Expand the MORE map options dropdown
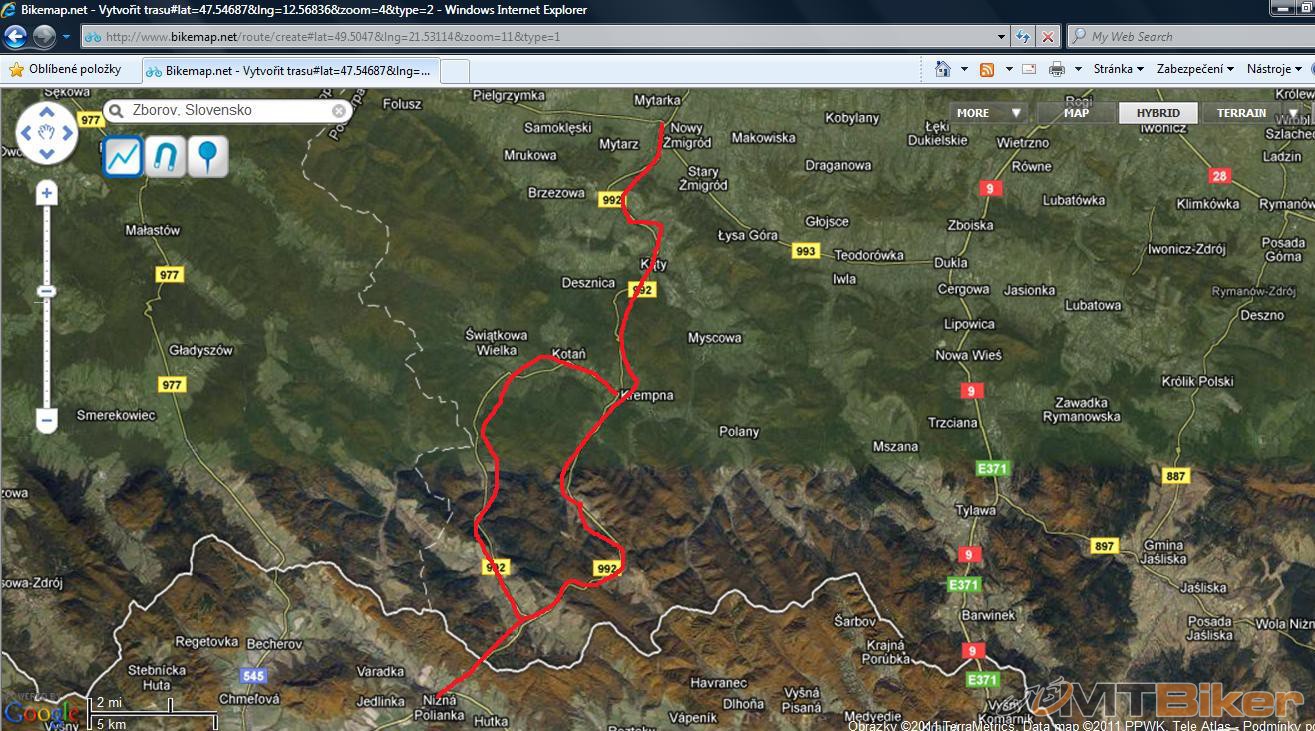1315x731 pixels. click(987, 113)
